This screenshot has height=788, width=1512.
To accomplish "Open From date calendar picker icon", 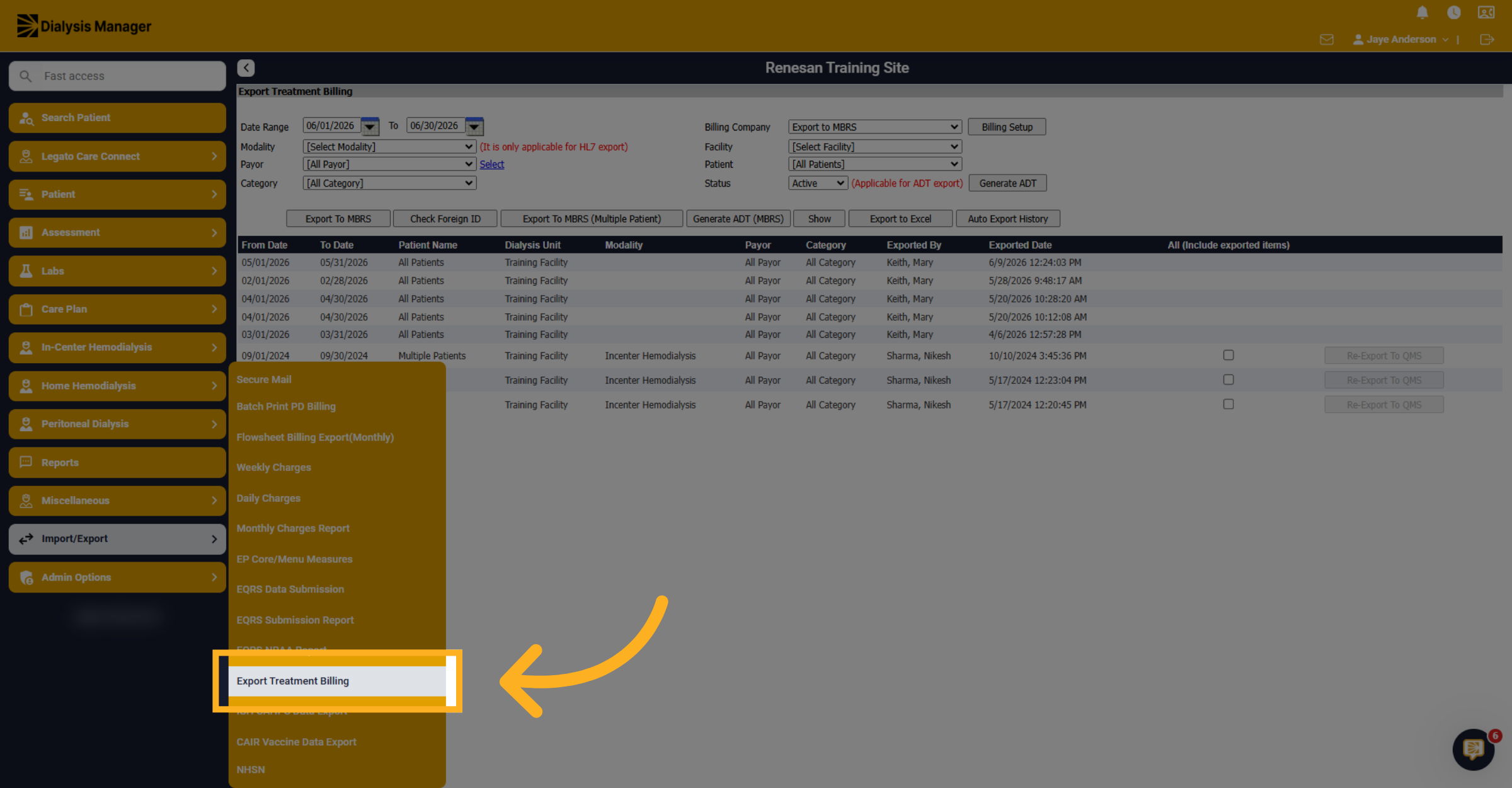I will click(370, 126).
